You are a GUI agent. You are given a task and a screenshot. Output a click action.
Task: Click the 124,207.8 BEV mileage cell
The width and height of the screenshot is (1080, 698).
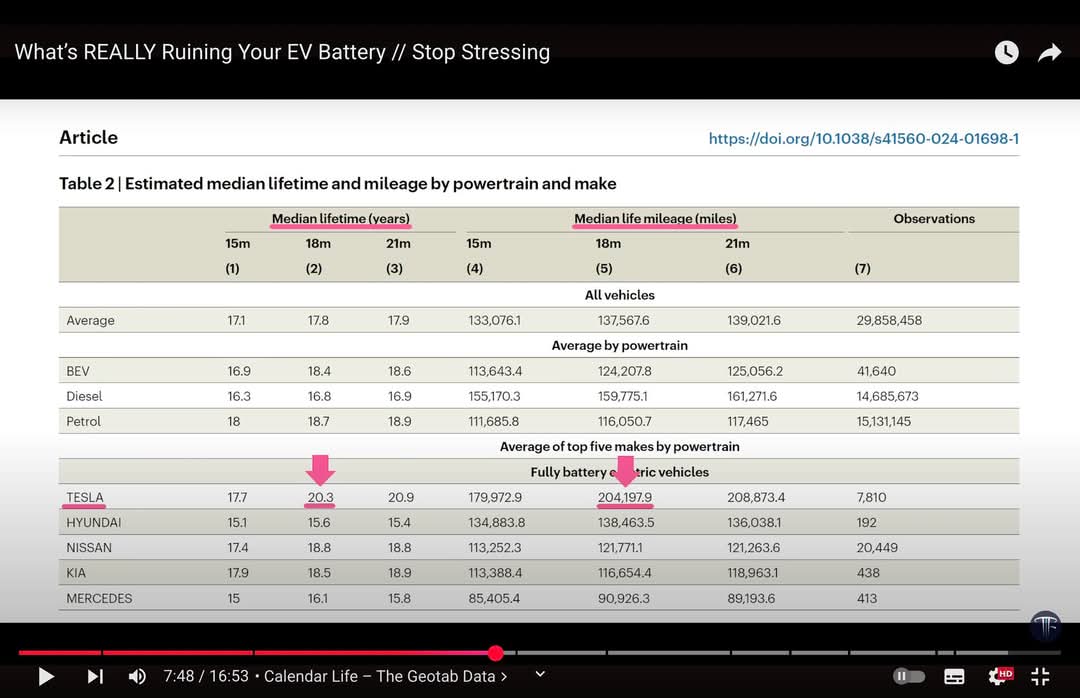tap(625, 371)
